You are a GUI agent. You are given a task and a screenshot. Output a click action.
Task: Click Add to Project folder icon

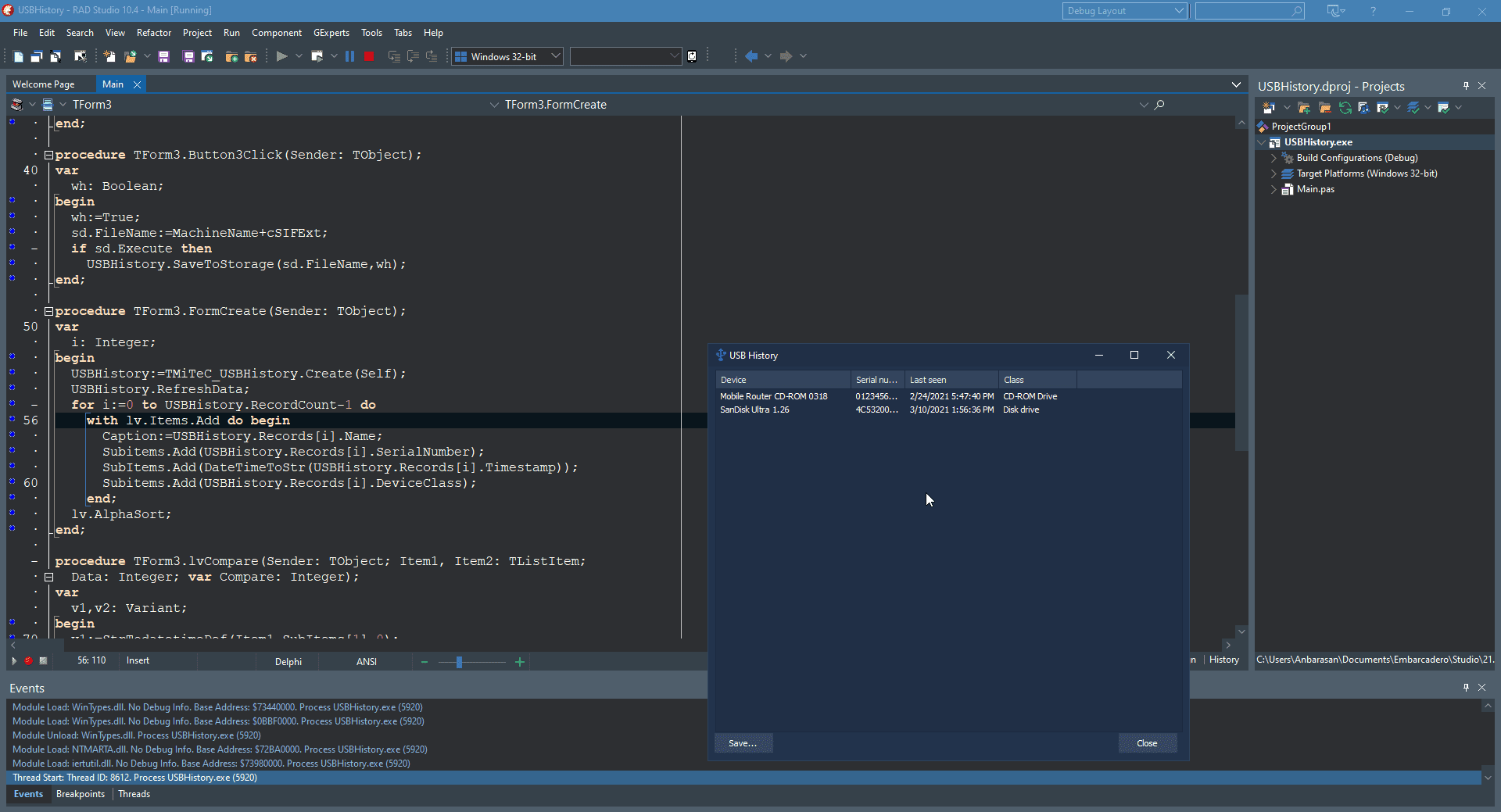coord(231,56)
